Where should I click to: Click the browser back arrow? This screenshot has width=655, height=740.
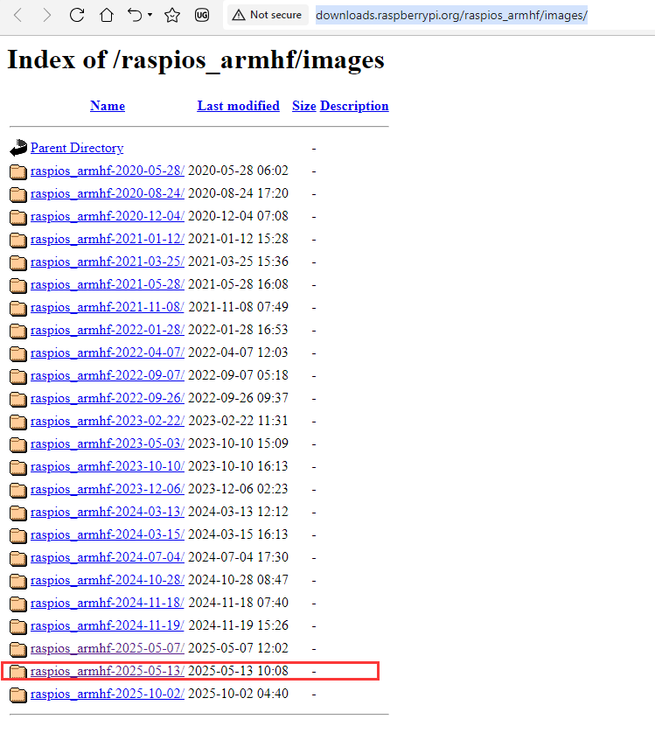[x=19, y=15]
